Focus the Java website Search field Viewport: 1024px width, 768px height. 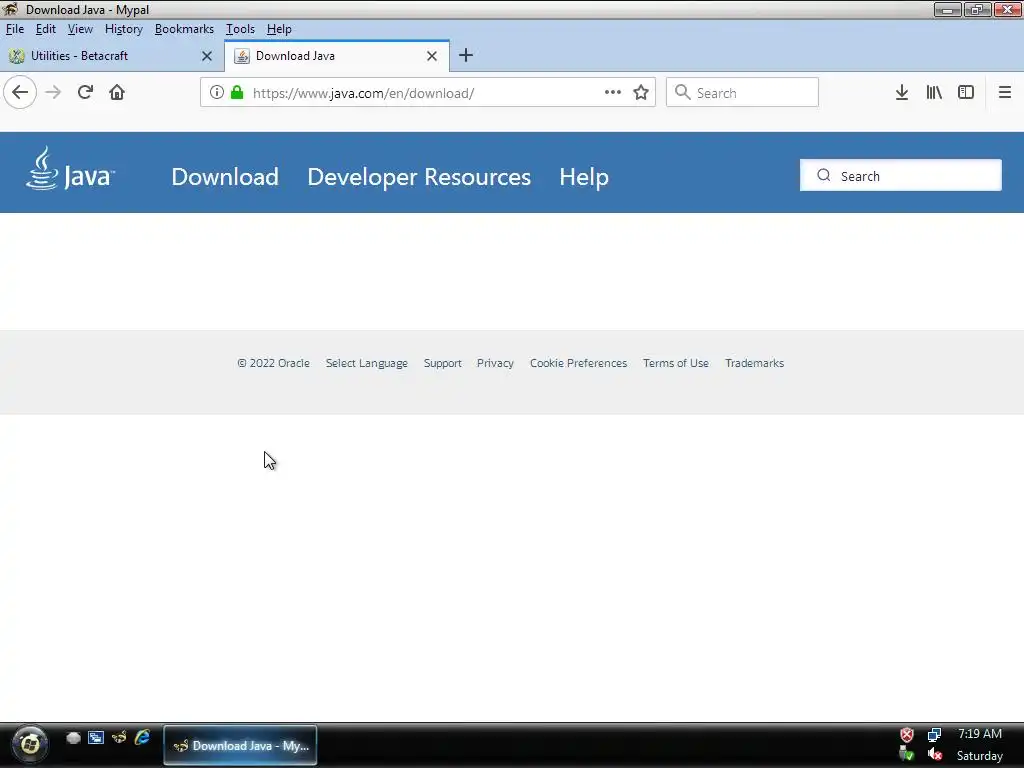point(901,175)
